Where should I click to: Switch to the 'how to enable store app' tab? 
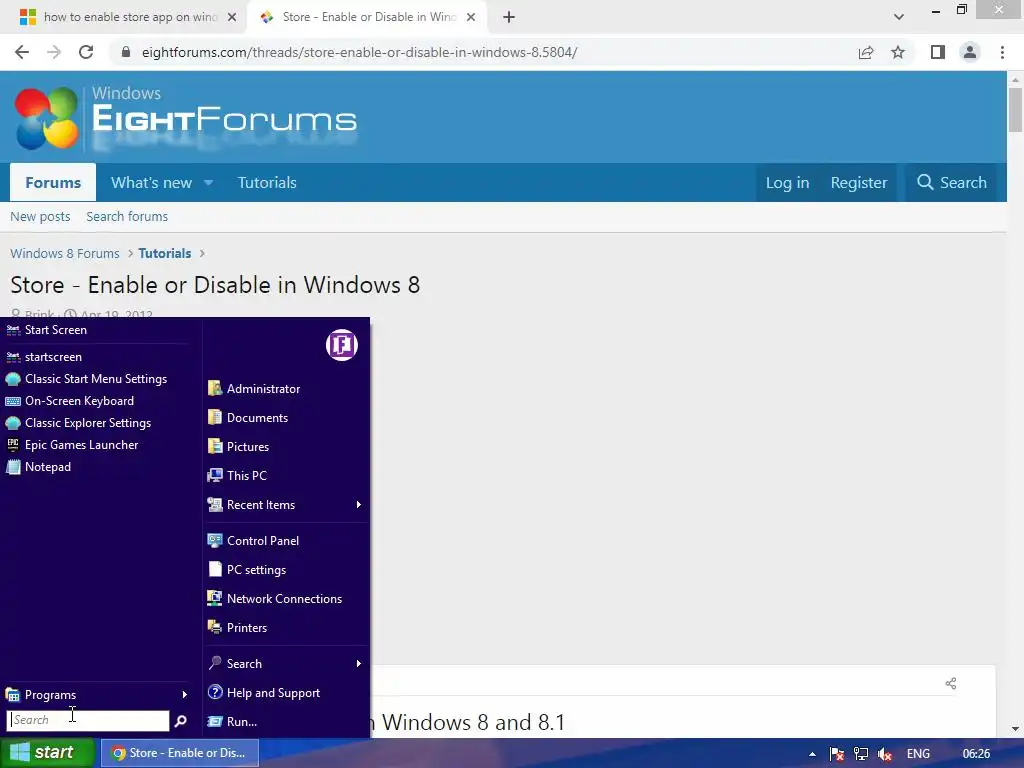129,17
